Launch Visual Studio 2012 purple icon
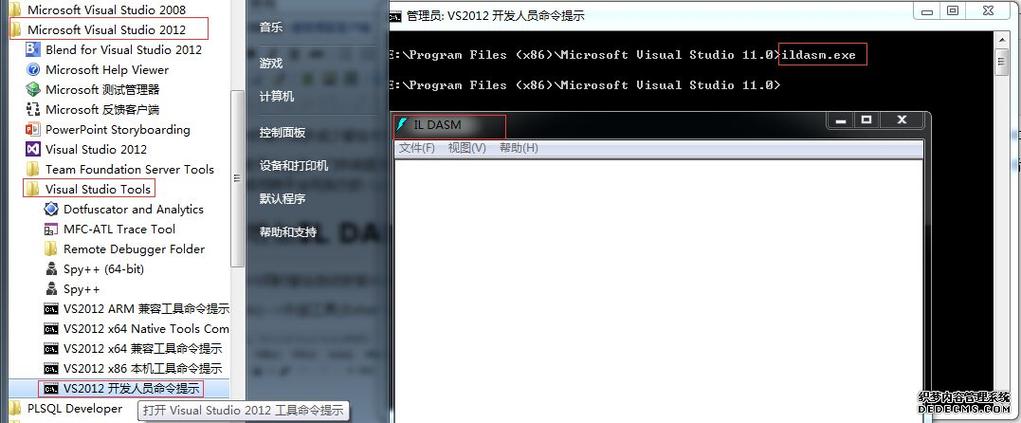The image size is (1021, 423). pyautogui.click(x=33, y=149)
